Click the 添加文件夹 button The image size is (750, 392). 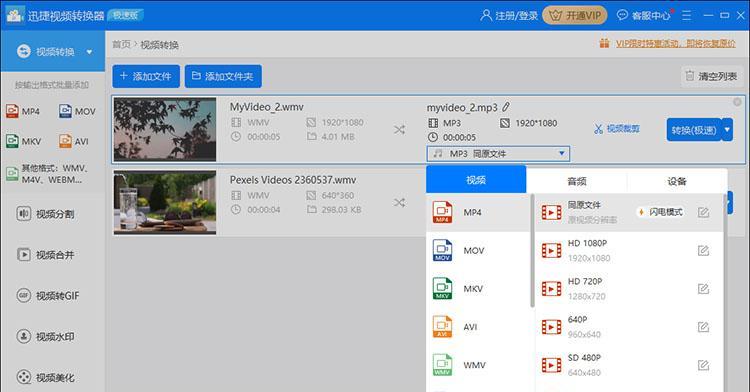[x=223, y=76]
